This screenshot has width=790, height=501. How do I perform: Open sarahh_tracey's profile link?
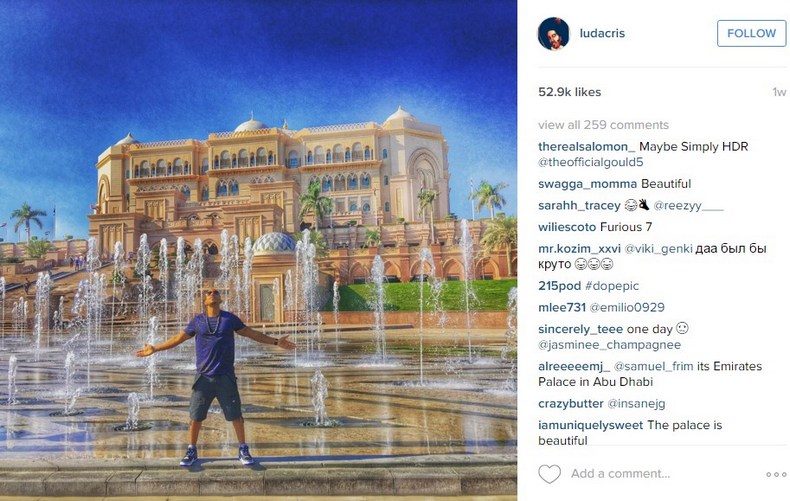(x=579, y=206)
